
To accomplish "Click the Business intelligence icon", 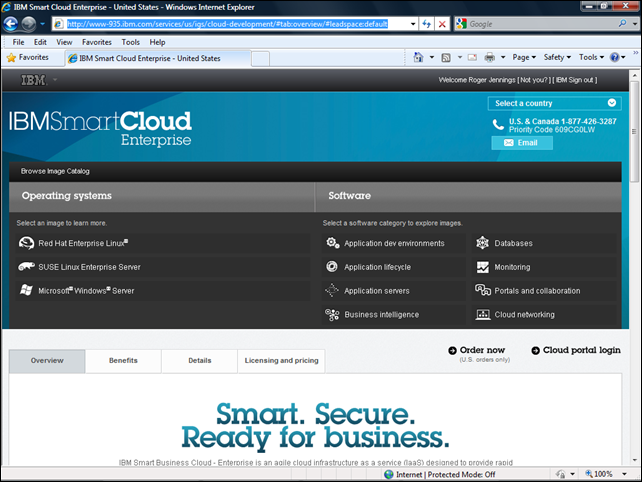I will (x=332, y=315).
